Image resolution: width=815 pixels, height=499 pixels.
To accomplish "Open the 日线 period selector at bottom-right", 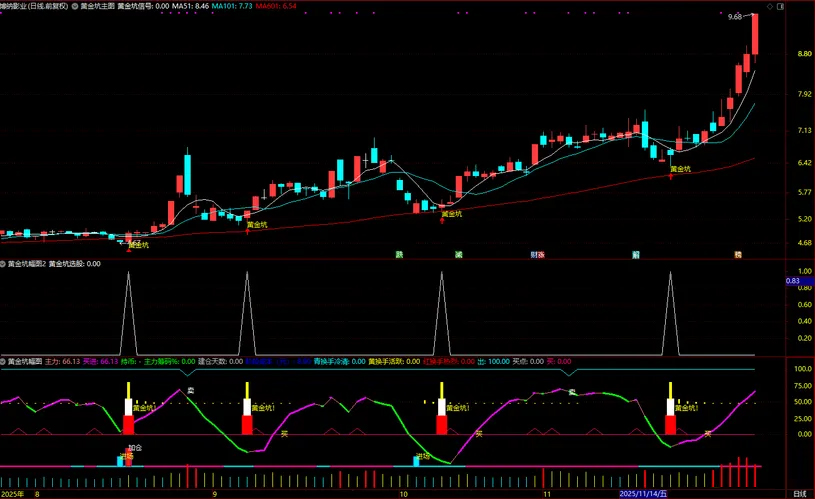I will coord(798,494).
